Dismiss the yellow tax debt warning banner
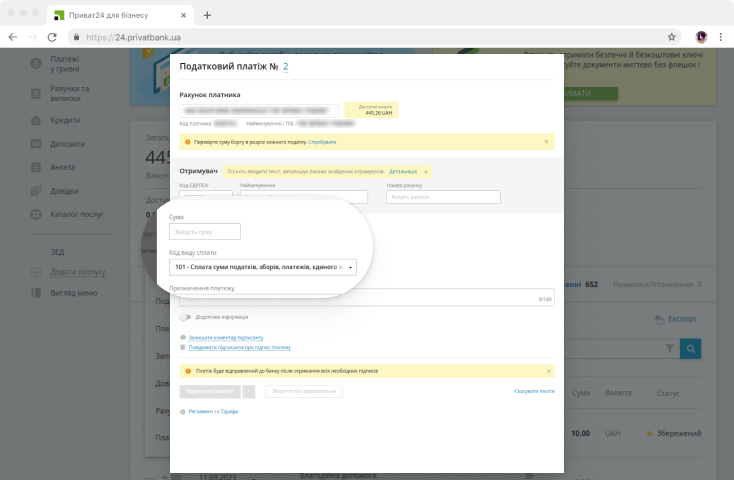The height and width of the screenshot is (480, 734). 546,142
